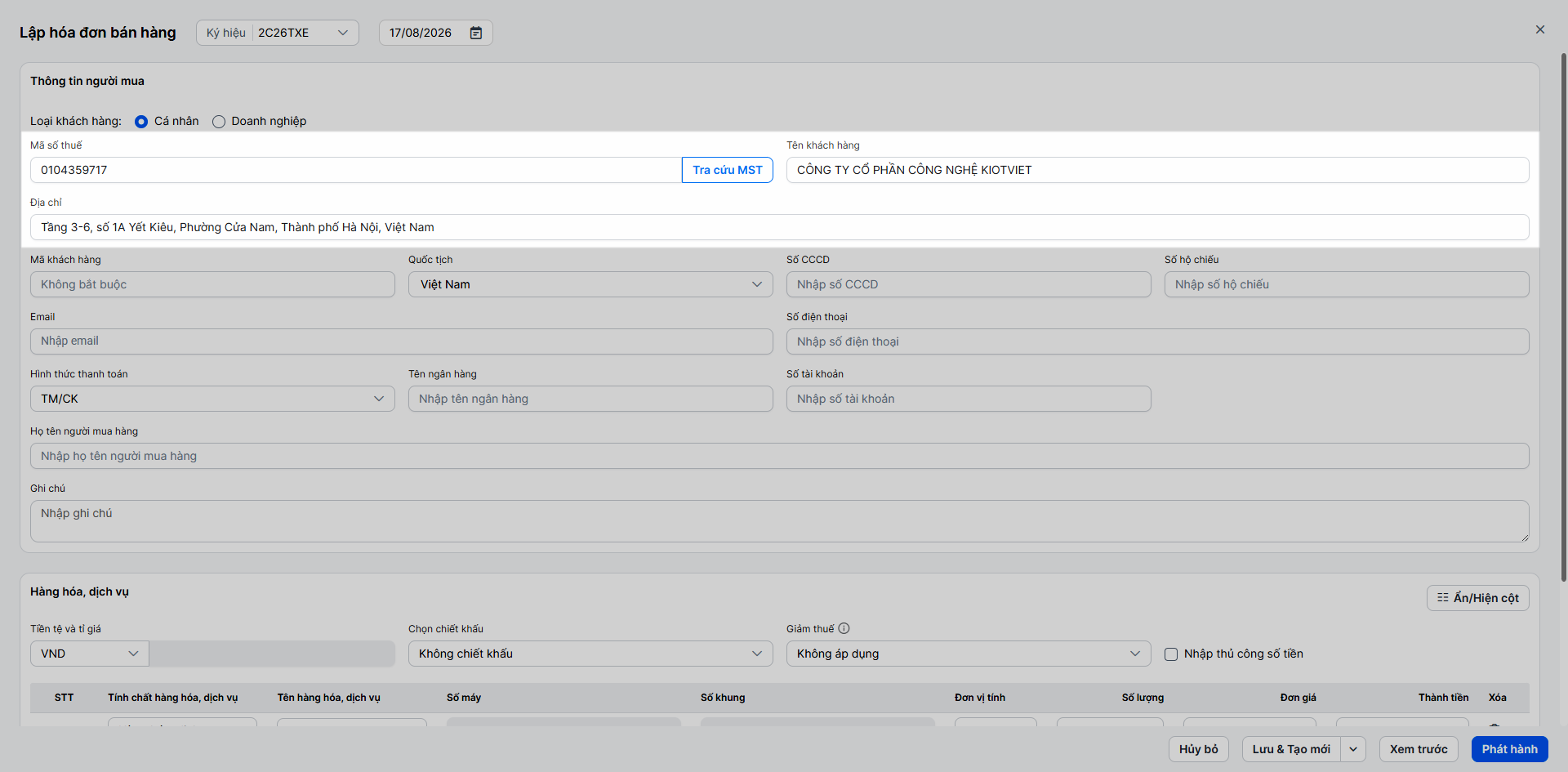Focus the Số tài khoản field
1568x772 pixels.
click(x=969, y=399)
